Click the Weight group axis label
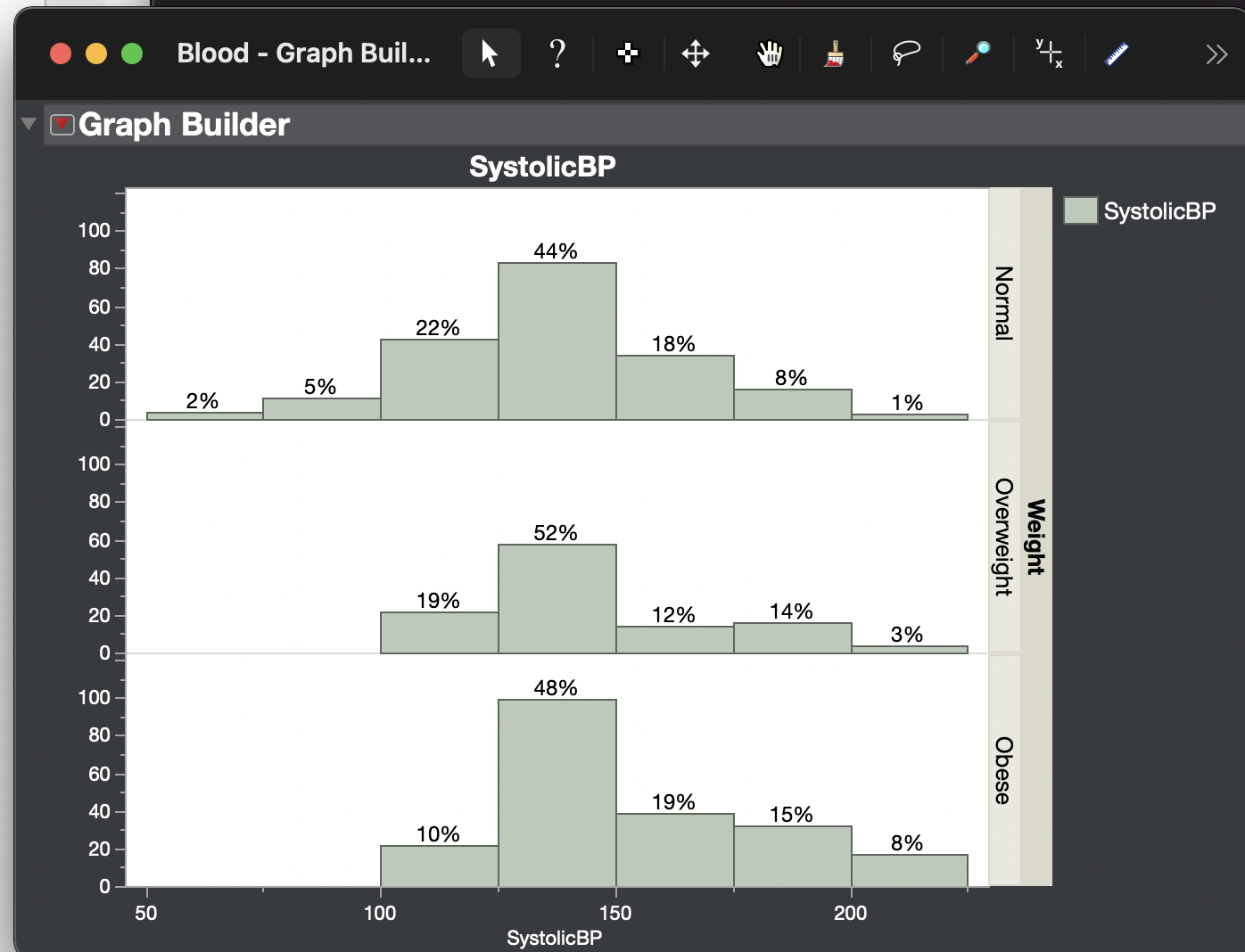Image resolution: width=1245 pixels, height=952 pixels. click(x=1035, y=537)
